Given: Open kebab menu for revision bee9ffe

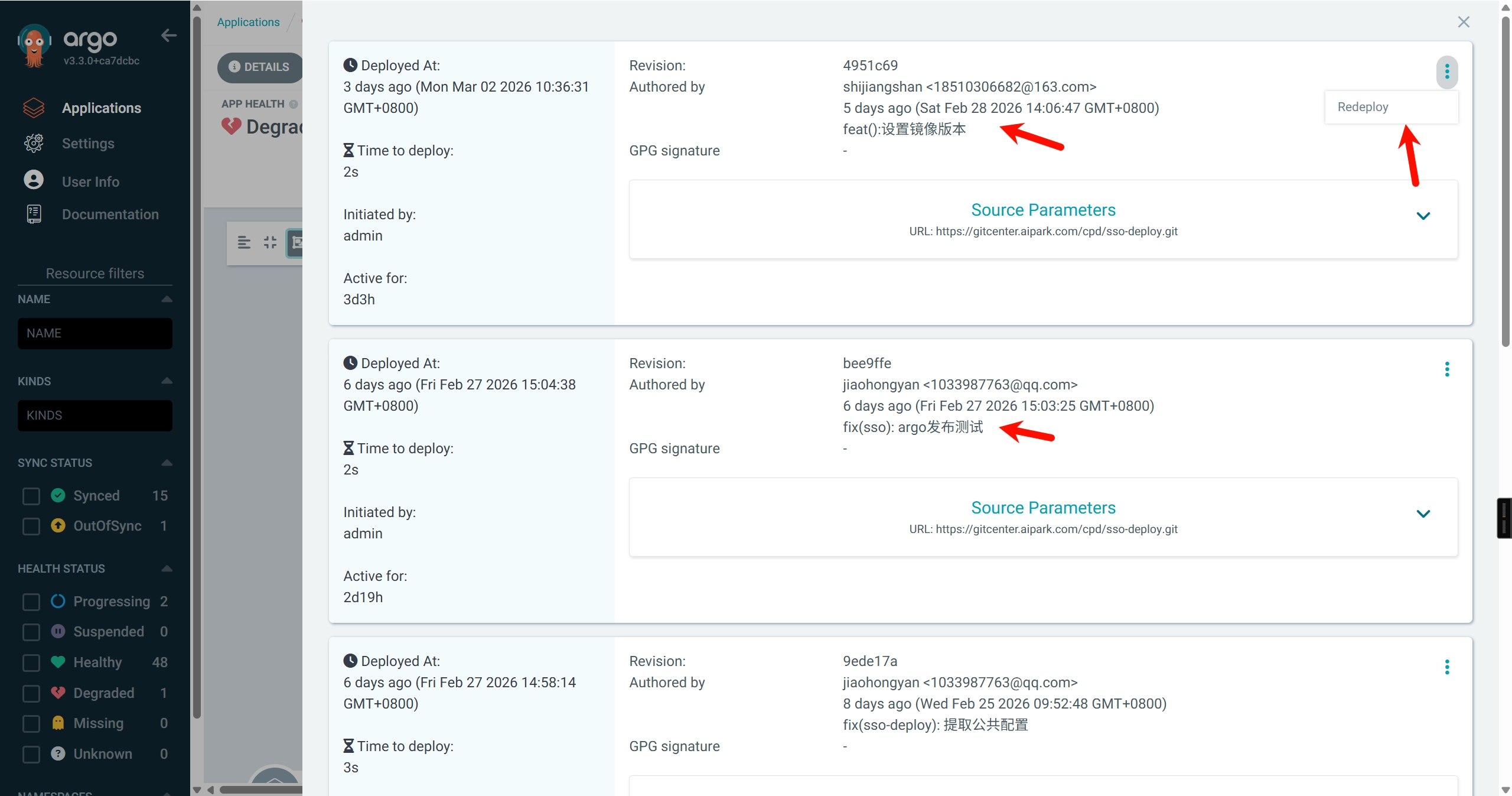Looking at the screenshot, I should point(1447,369).
